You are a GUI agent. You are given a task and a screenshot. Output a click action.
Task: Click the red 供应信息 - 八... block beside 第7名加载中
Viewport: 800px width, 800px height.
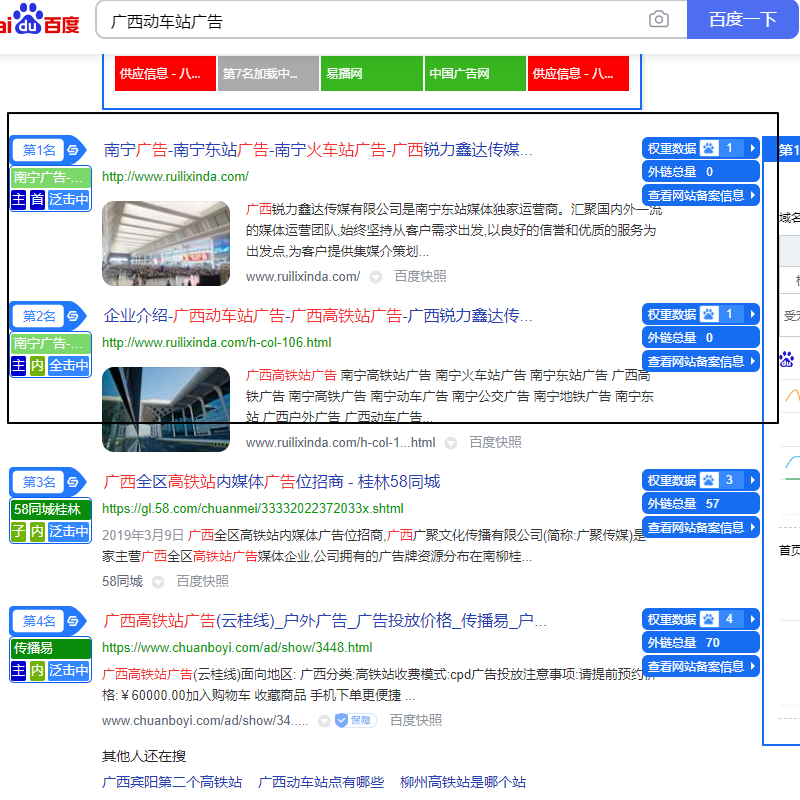(x=165, y=73)
